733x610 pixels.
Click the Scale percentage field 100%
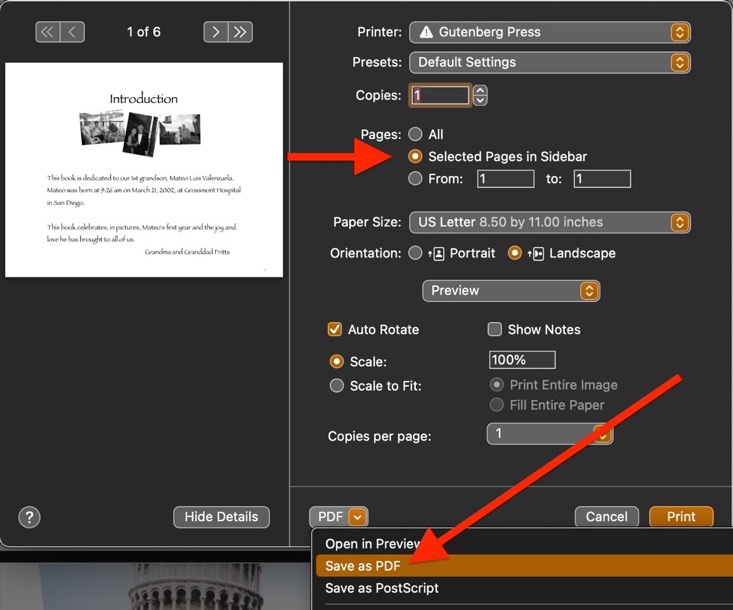(x=523, y=360)
